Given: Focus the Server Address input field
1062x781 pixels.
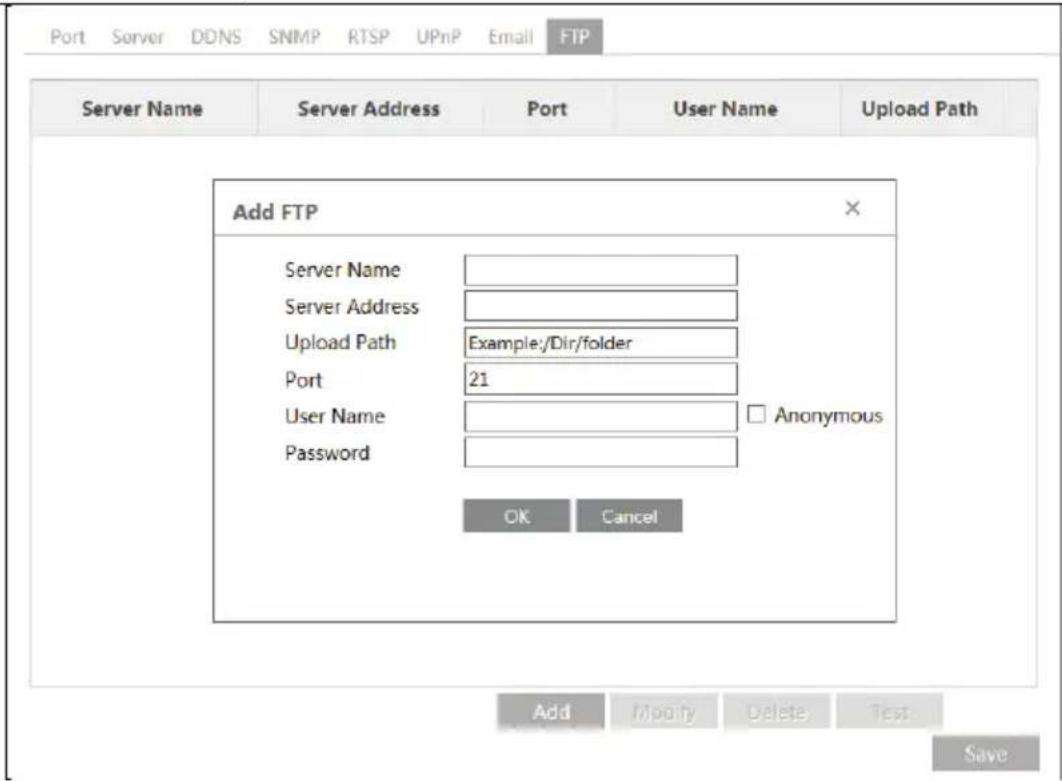Looking at the screenshot, I should click(601, 306).
